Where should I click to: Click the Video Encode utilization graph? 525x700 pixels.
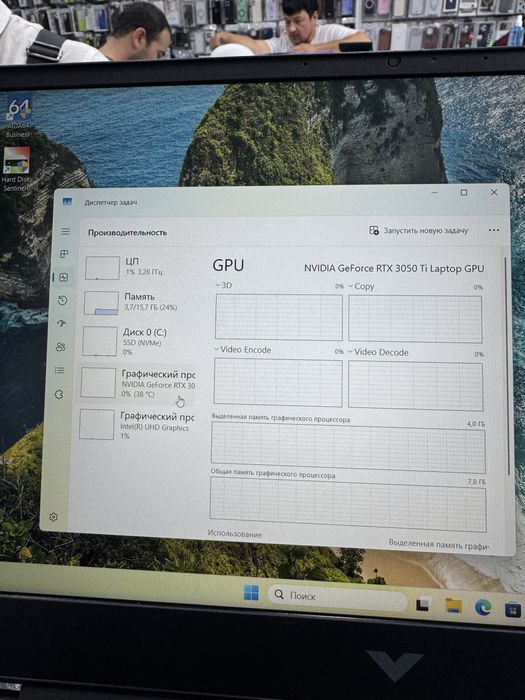pyautogui.click(x=278, y=383)
